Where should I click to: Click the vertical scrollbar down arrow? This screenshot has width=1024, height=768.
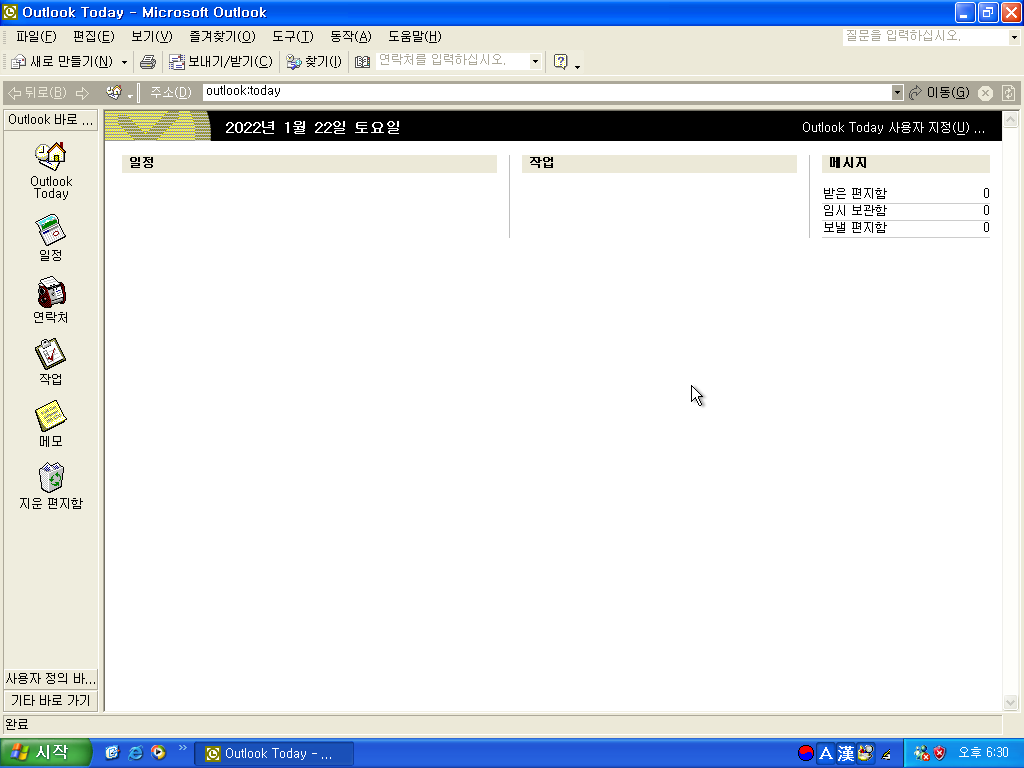click(1010, 703)
